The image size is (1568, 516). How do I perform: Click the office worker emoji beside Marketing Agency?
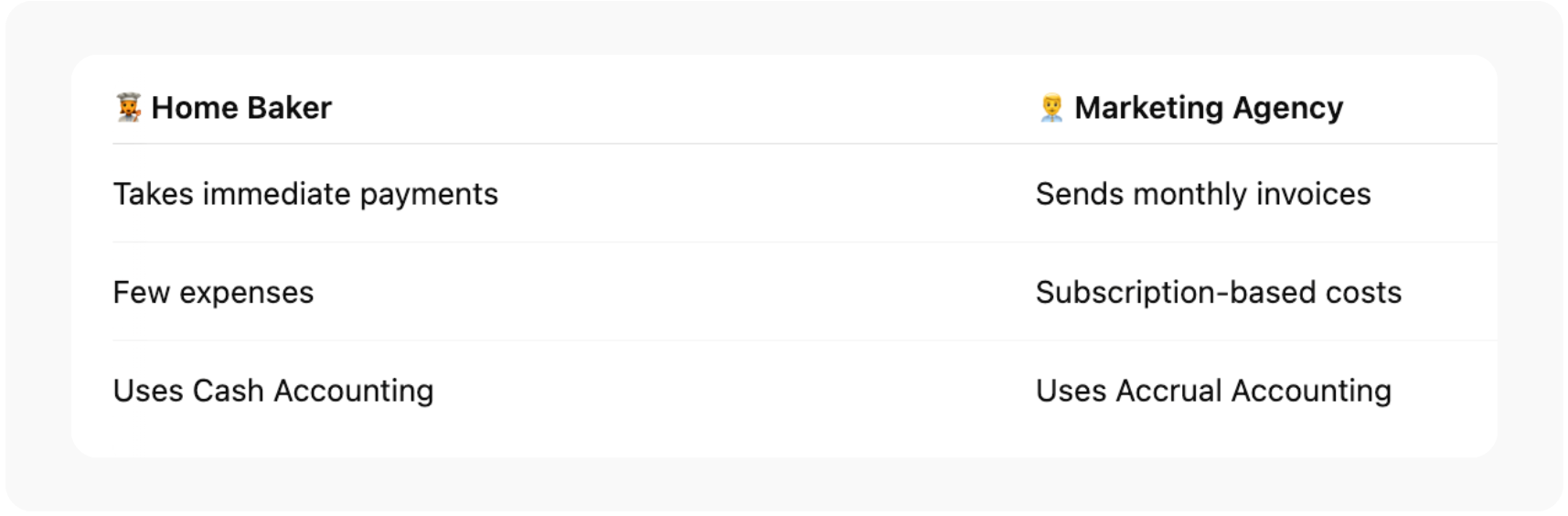1051,108
